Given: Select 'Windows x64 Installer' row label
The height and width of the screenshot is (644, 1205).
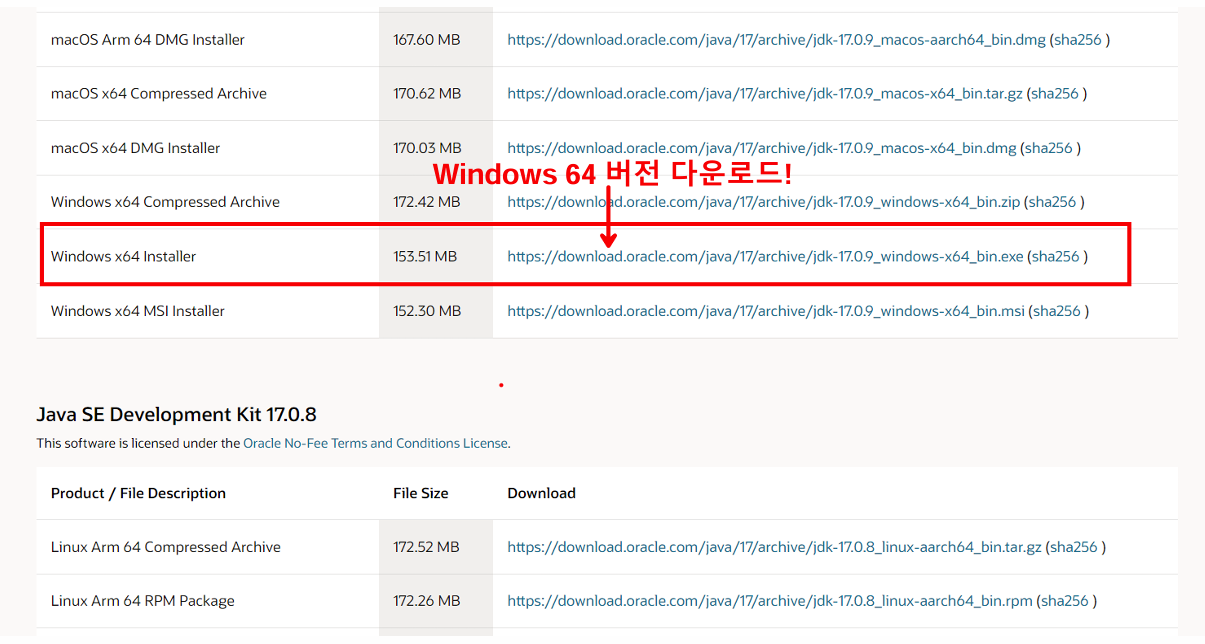Looking at the screenshot, I should pos(124,257).
